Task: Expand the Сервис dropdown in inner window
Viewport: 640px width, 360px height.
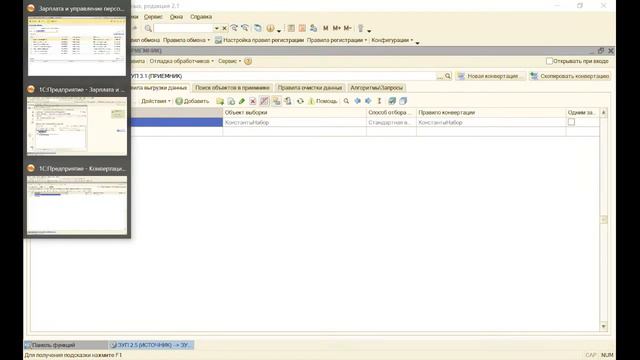Action: point(229,61)
